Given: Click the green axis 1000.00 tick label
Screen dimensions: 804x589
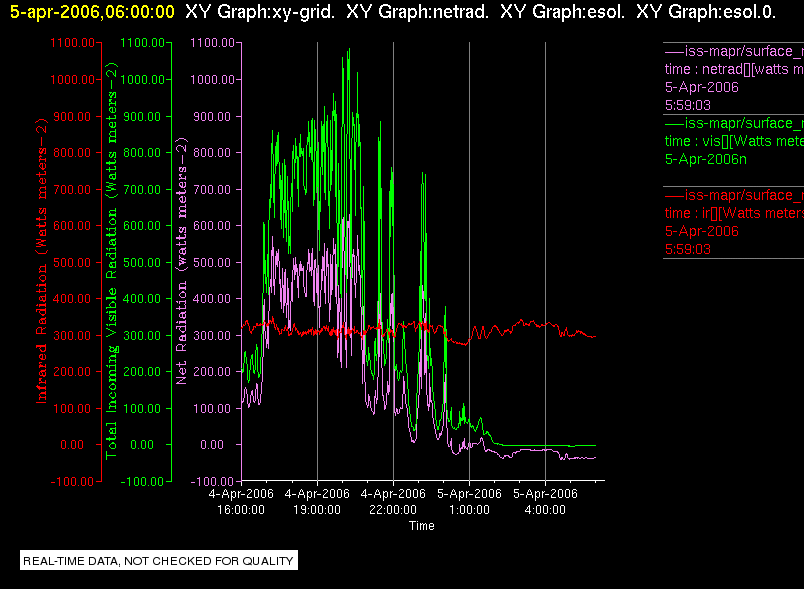Looking at the screenshot, I should click(143, 79).
